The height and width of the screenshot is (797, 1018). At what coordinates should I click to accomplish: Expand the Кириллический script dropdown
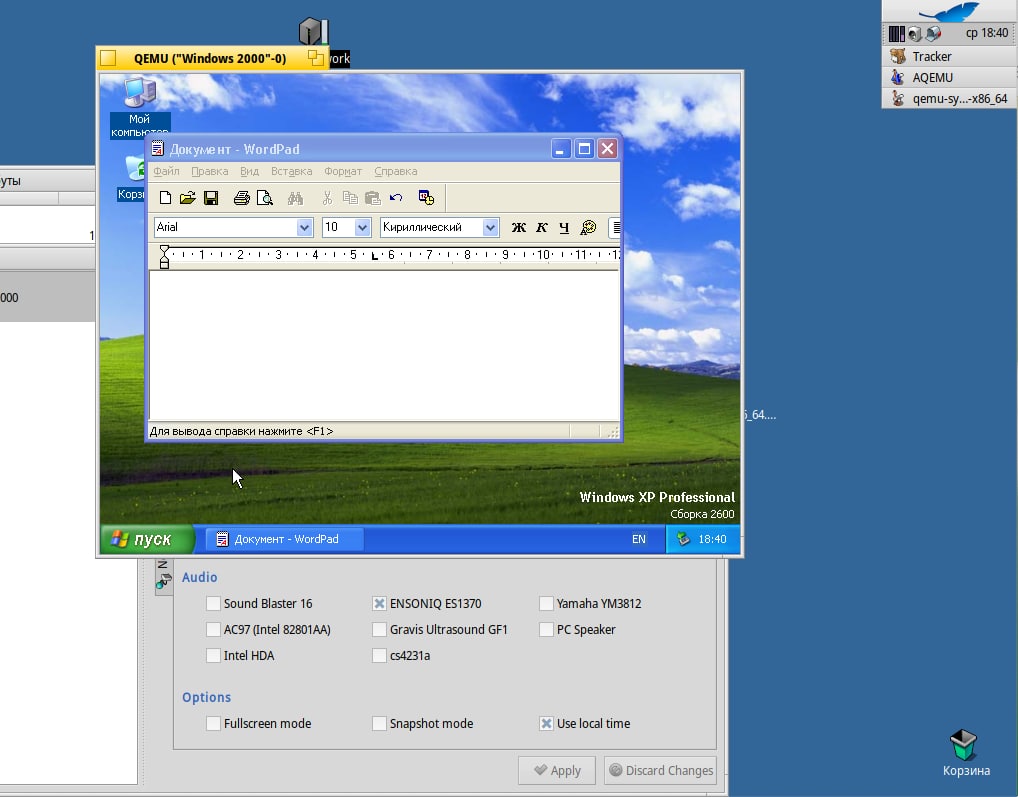tap(490, 227)
